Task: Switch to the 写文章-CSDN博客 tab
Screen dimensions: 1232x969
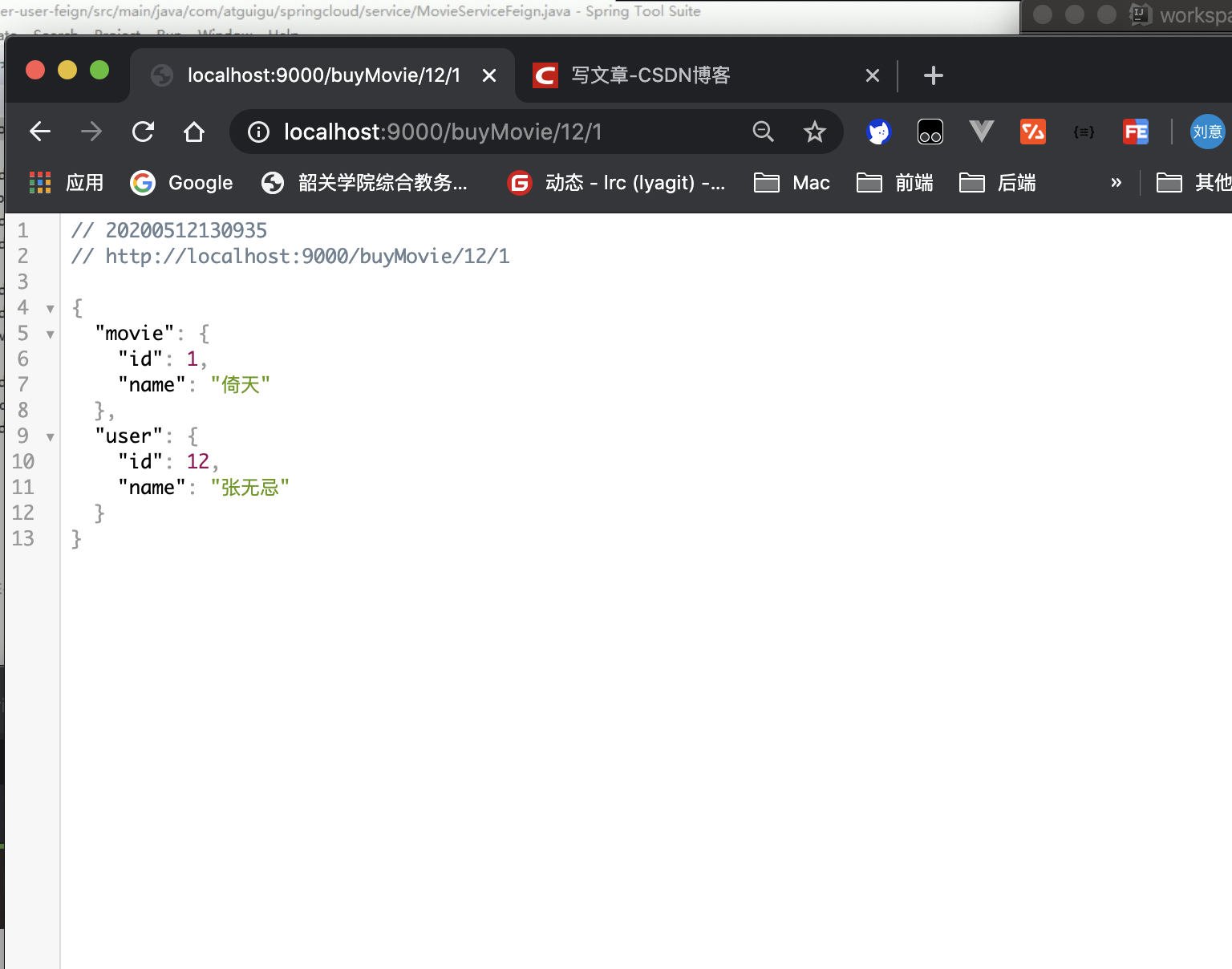Action: click(706, 75)
